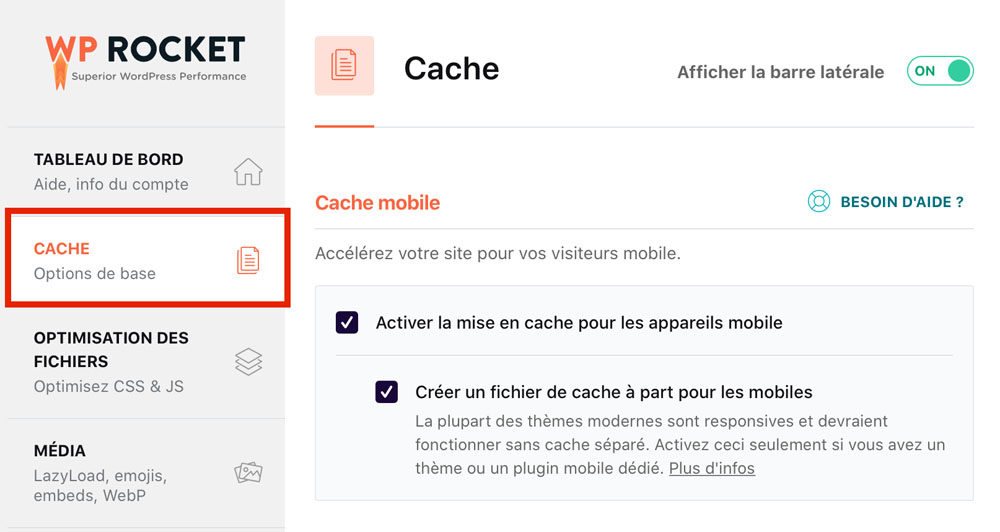Click the Afficher la barre latérale label
The width and height of the screenshot is (1000, 532).
(x=781, y=72)
